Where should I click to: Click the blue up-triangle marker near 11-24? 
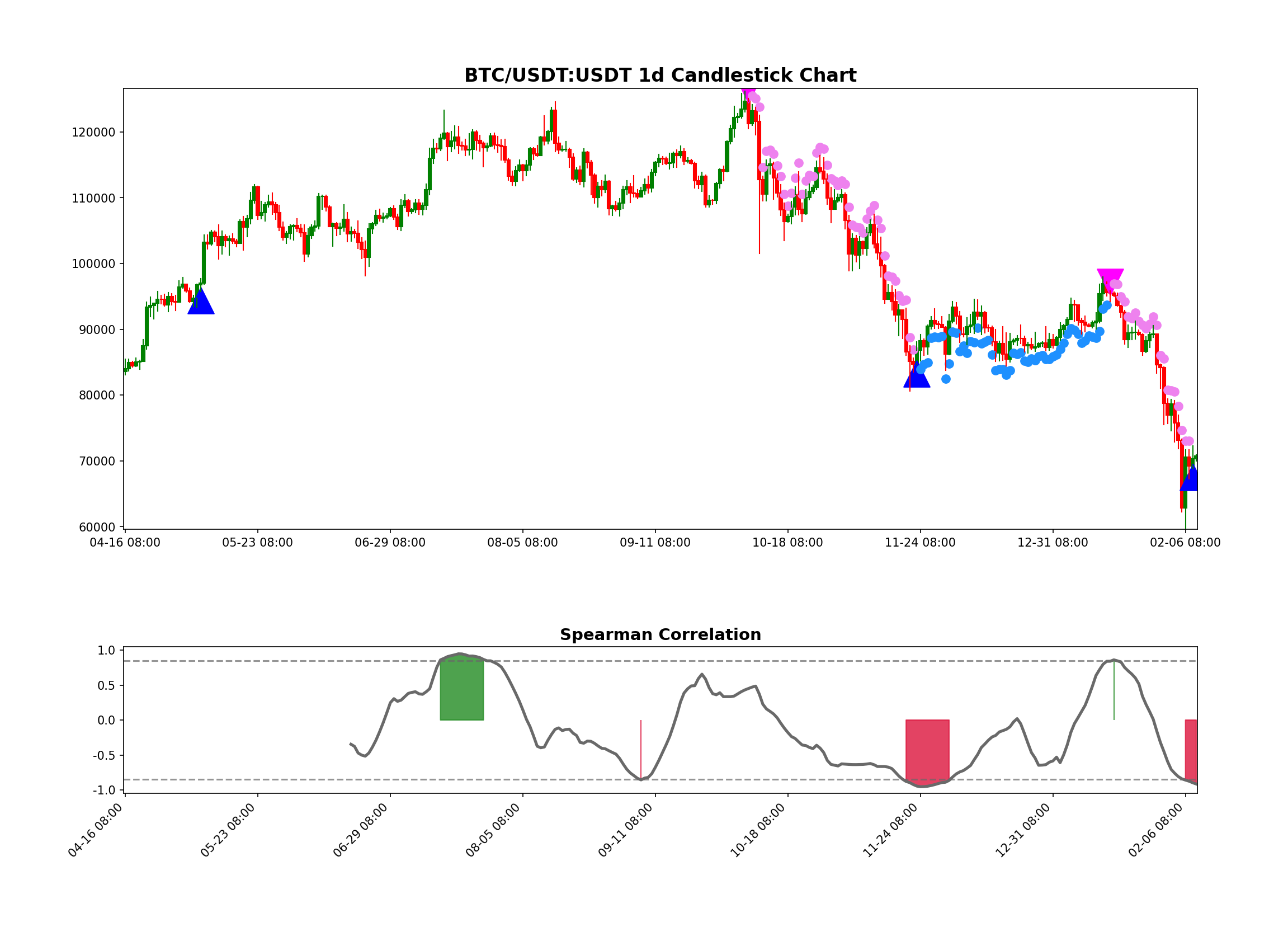[917, 379]
